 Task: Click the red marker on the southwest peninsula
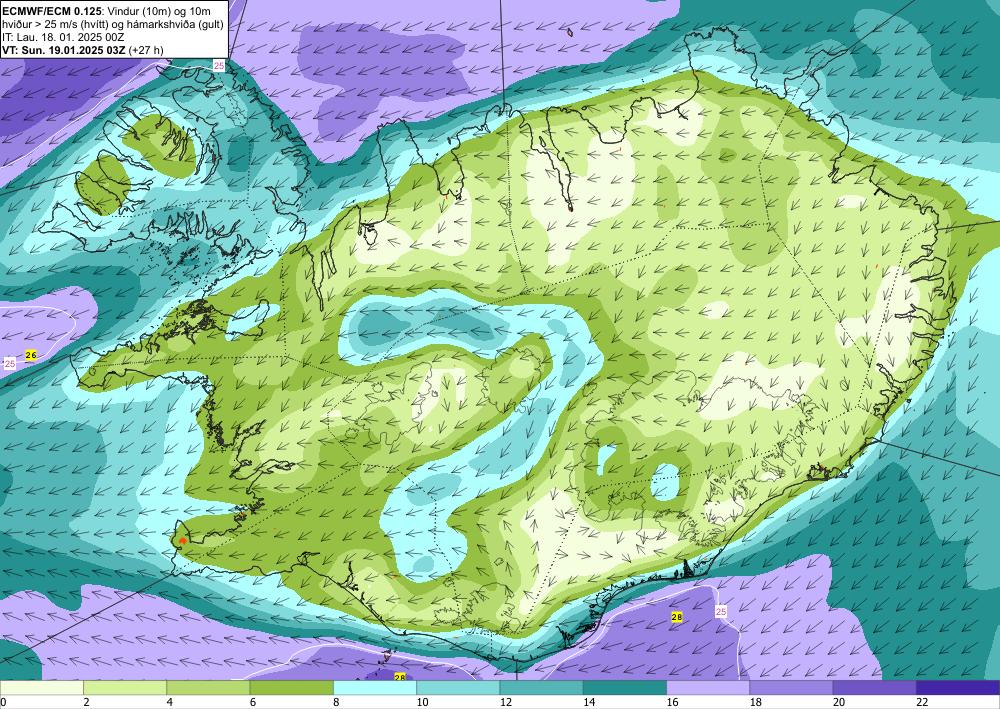182,540
